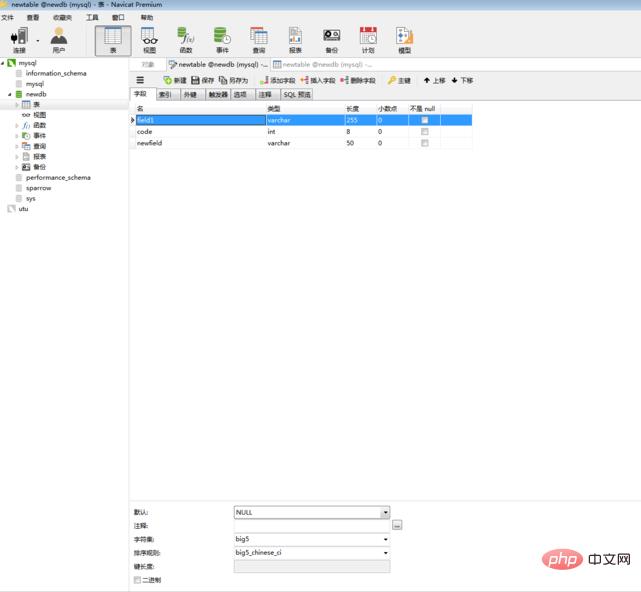641x592 pixels.
Task: Open the 函数 (Function) toolbar icon
Action: 186,39
